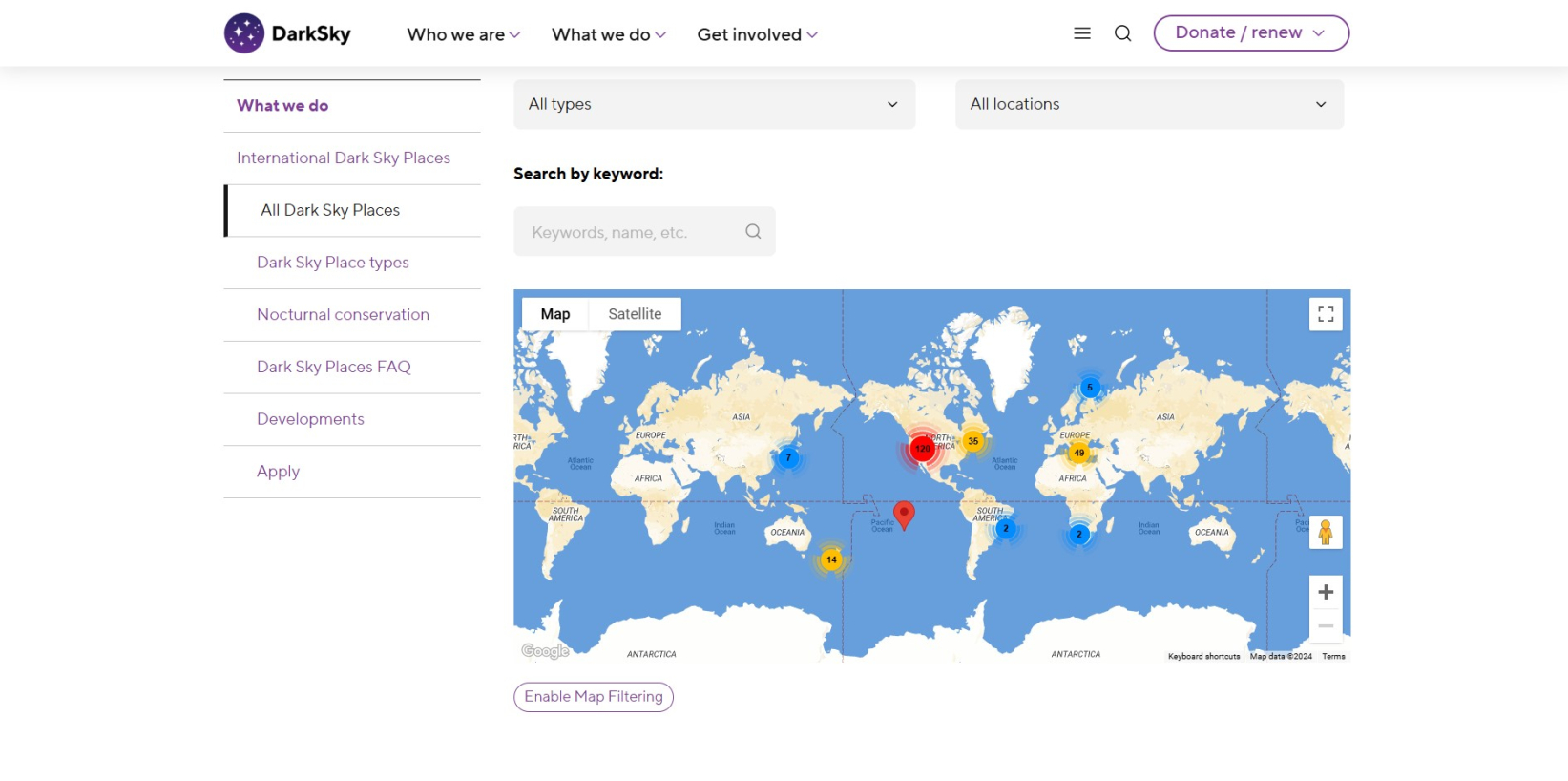This screenshot has width=1568, height=781.
Task: Go to Nocturnal conservation page
Action: pos(344,315)
